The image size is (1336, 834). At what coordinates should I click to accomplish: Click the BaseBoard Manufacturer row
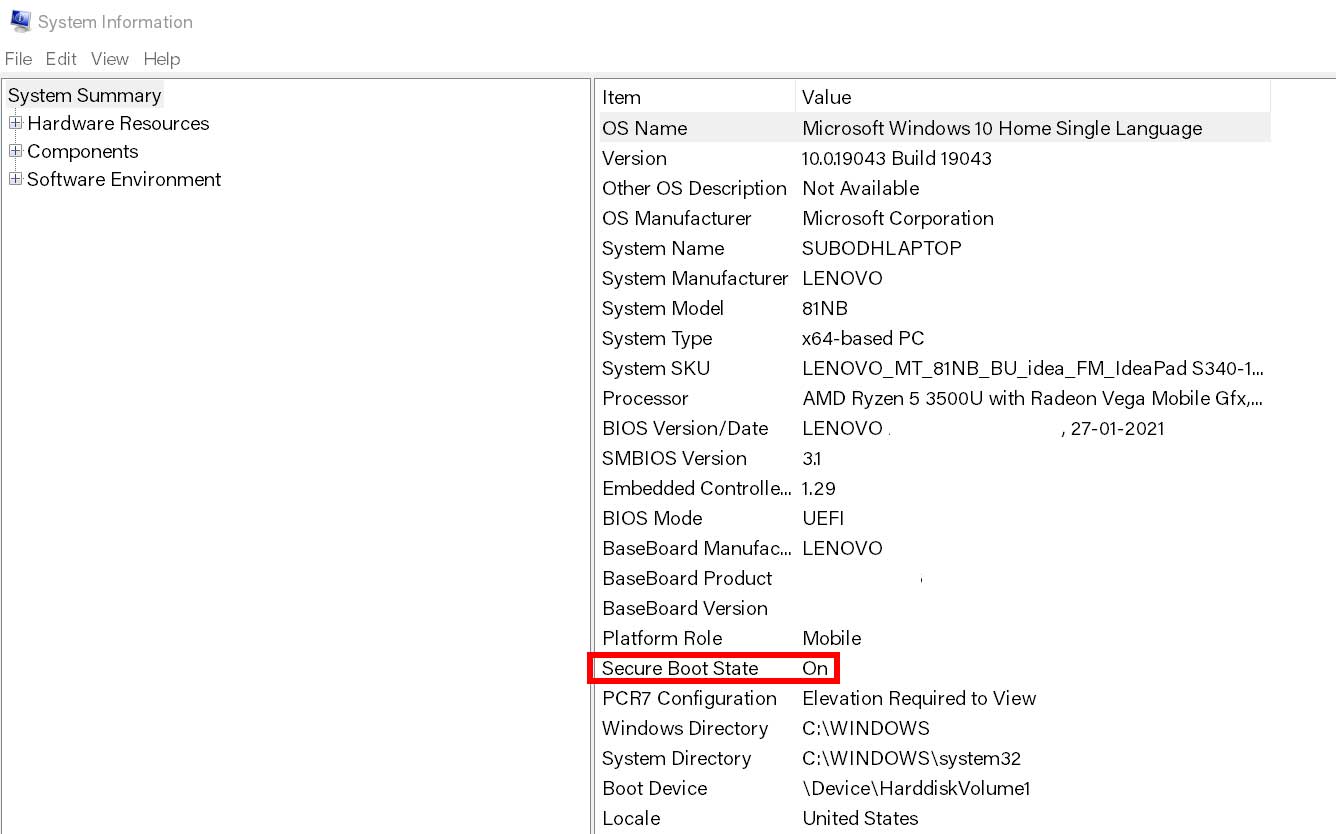click(934, 548)
